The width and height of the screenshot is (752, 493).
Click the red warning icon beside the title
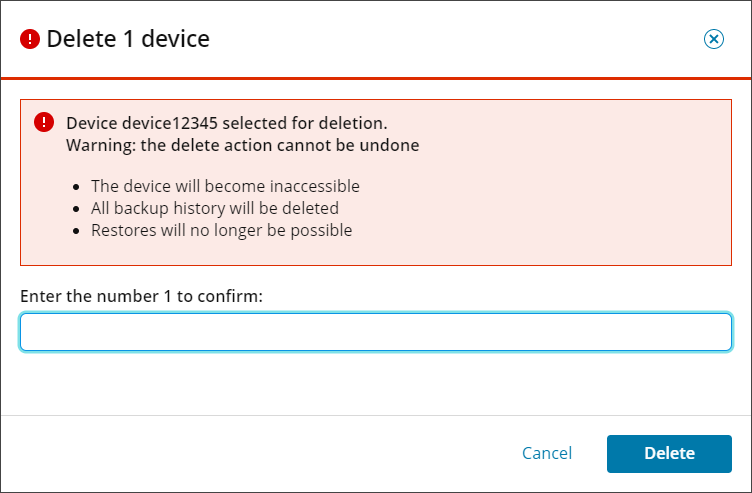pos(30,40)
